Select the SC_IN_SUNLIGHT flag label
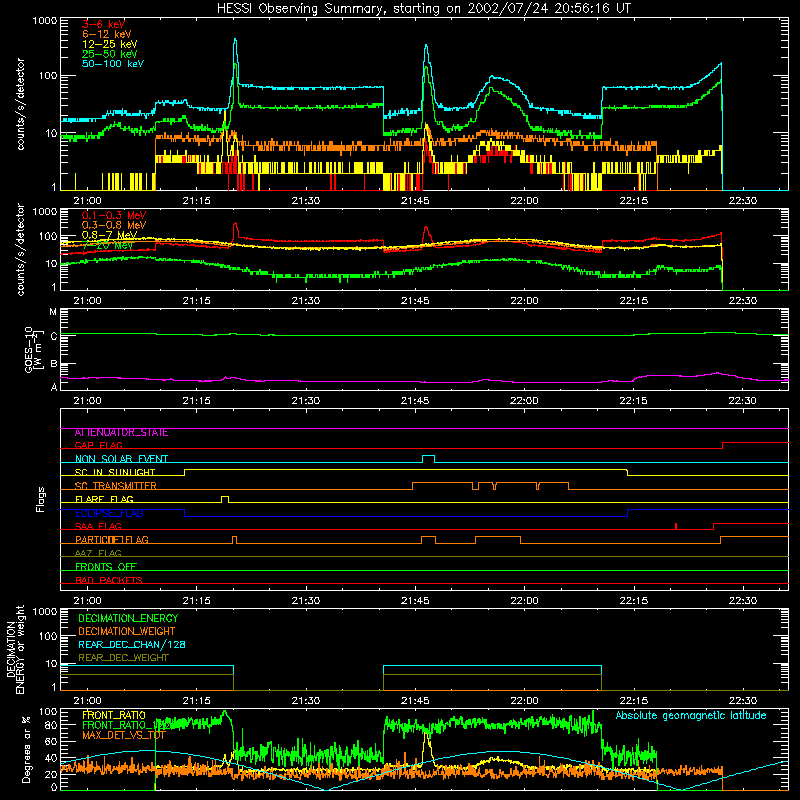 115,472
